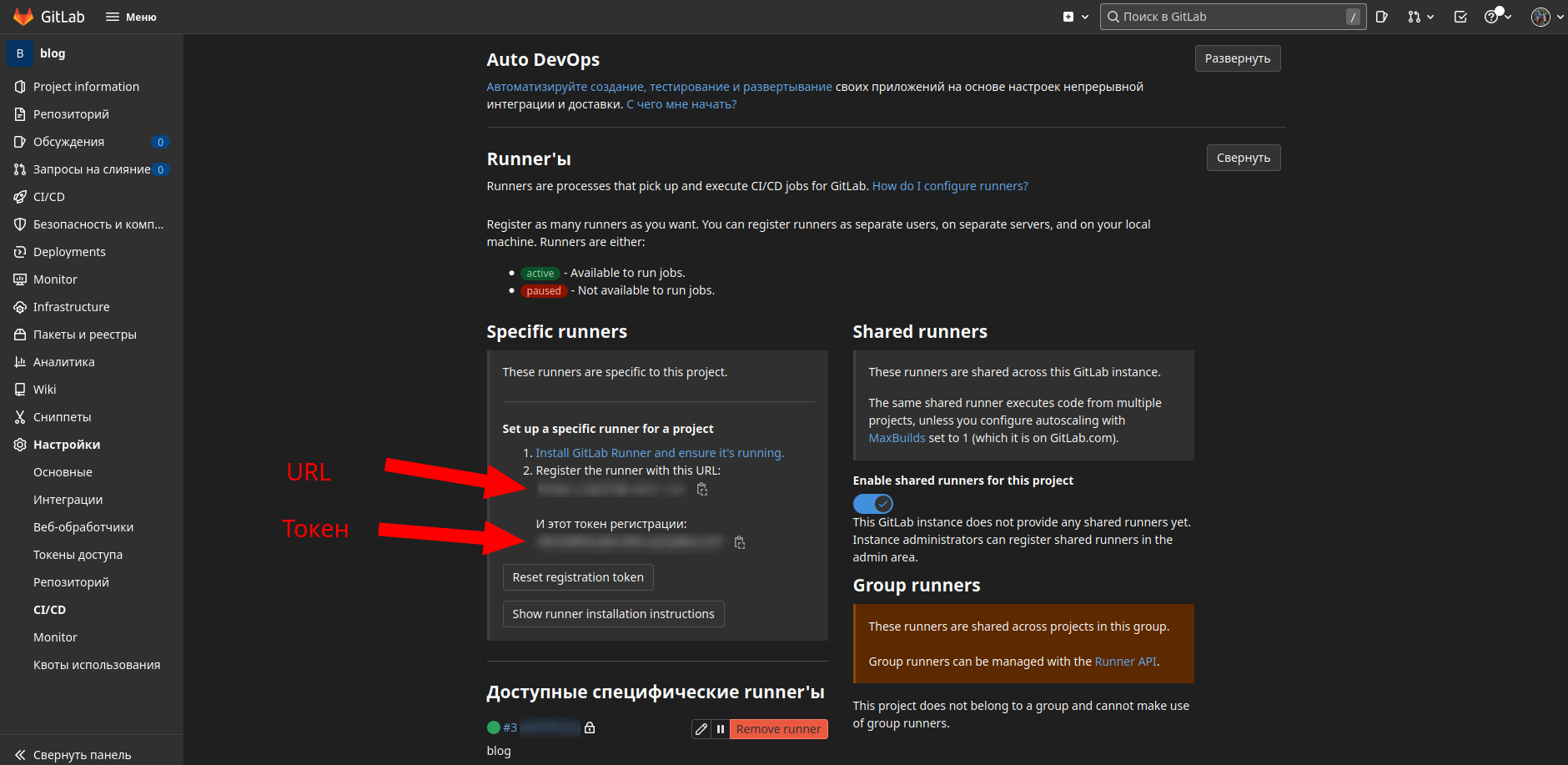Click the green status dot of runner #3
Screen dimensions: 1568x765
click(x=494, y=727)
